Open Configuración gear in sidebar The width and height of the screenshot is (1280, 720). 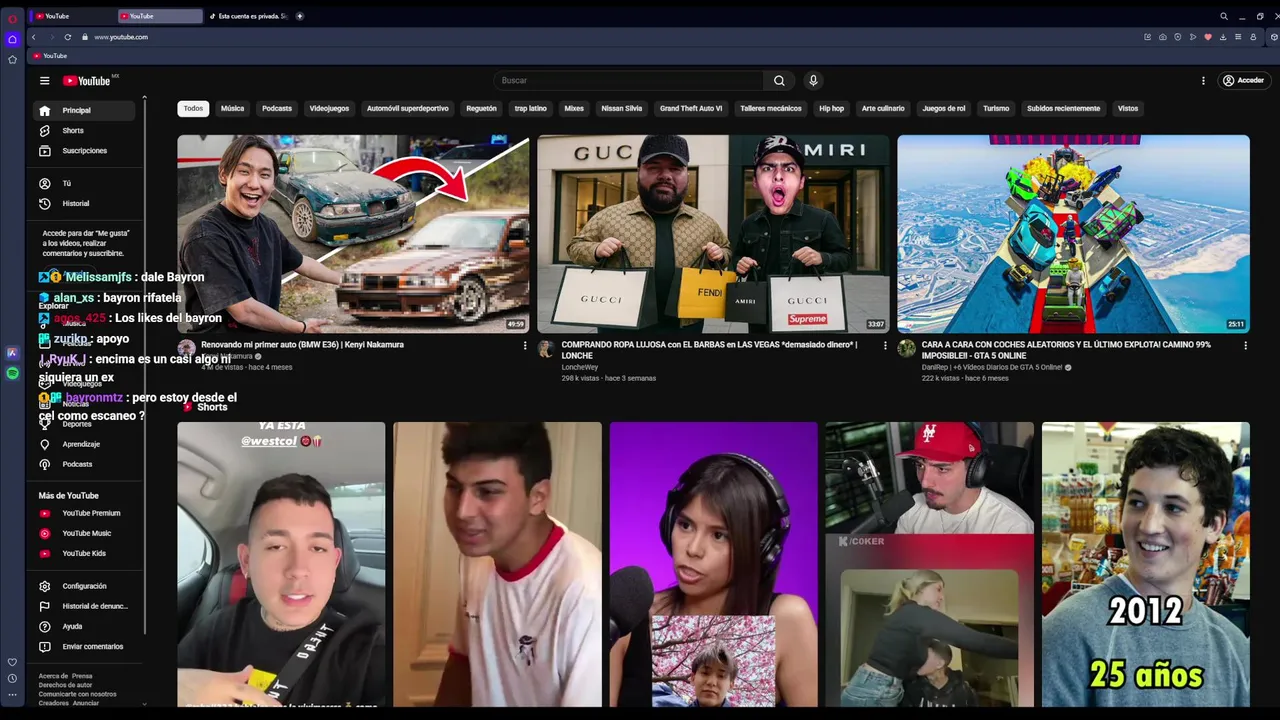(85, 586)
